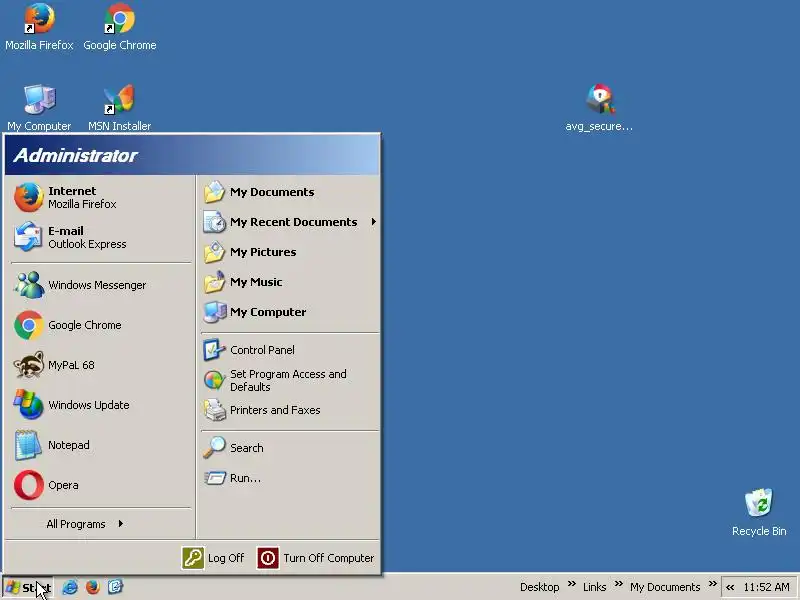Open Windows Messenger in Start menu

100,285
